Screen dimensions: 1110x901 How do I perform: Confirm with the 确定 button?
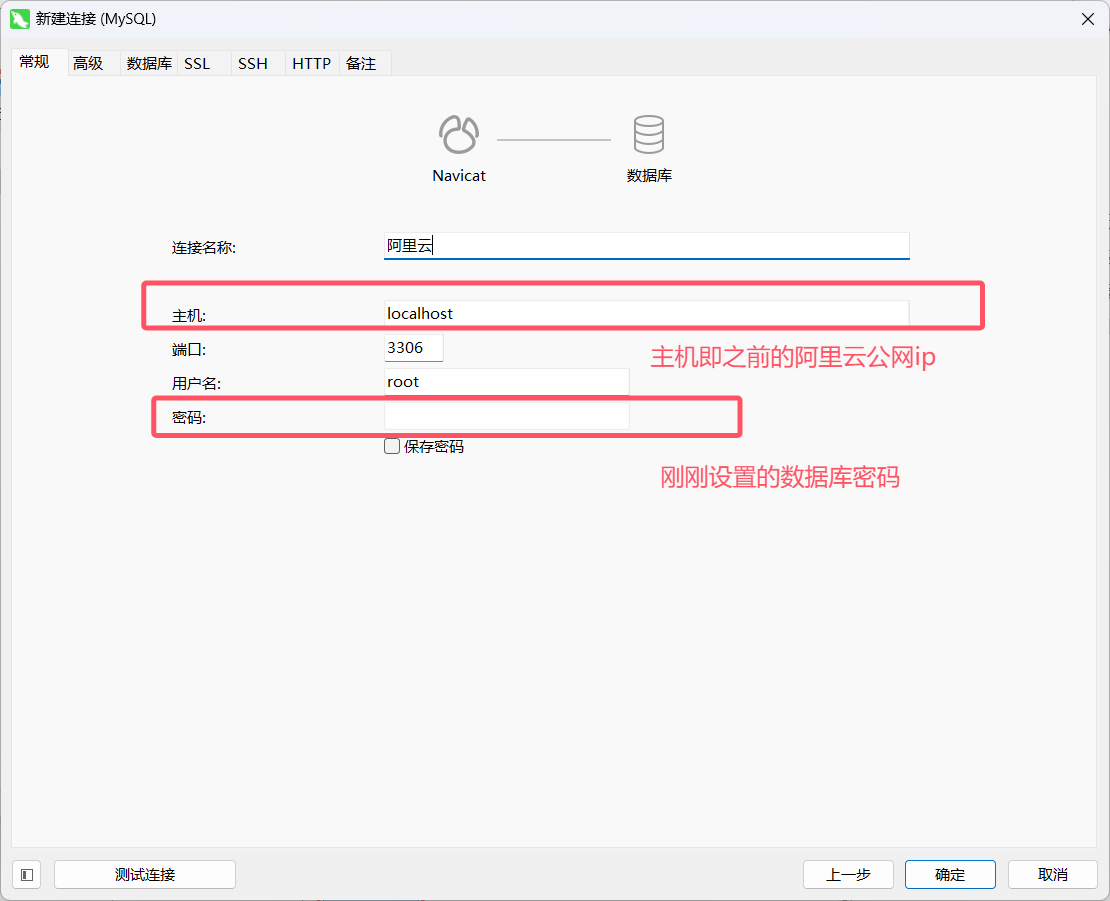950,875
